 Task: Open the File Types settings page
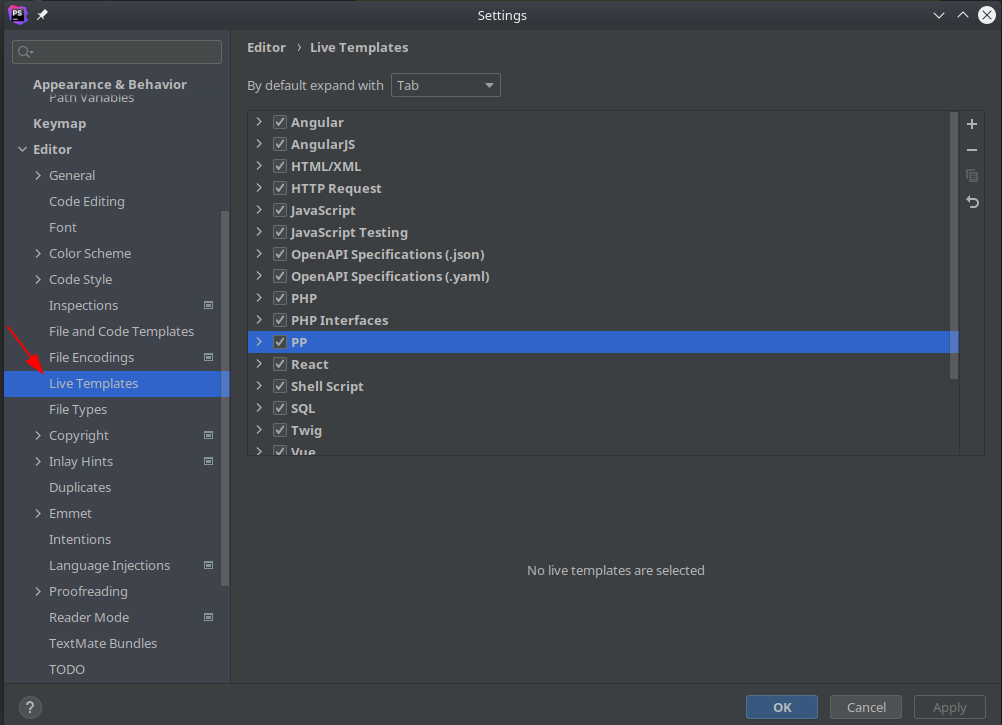78,409
